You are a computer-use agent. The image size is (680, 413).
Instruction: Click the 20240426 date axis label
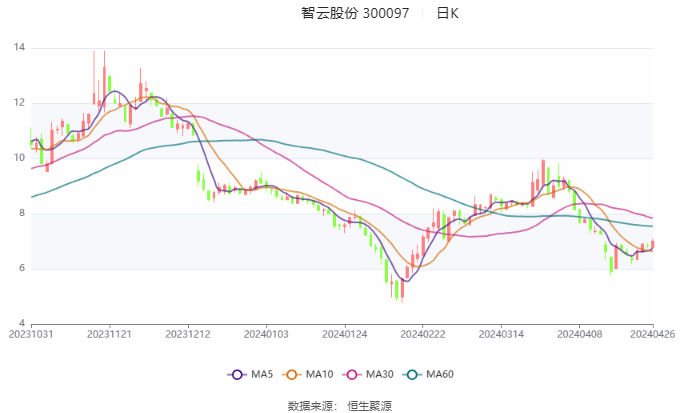(653, 334)
